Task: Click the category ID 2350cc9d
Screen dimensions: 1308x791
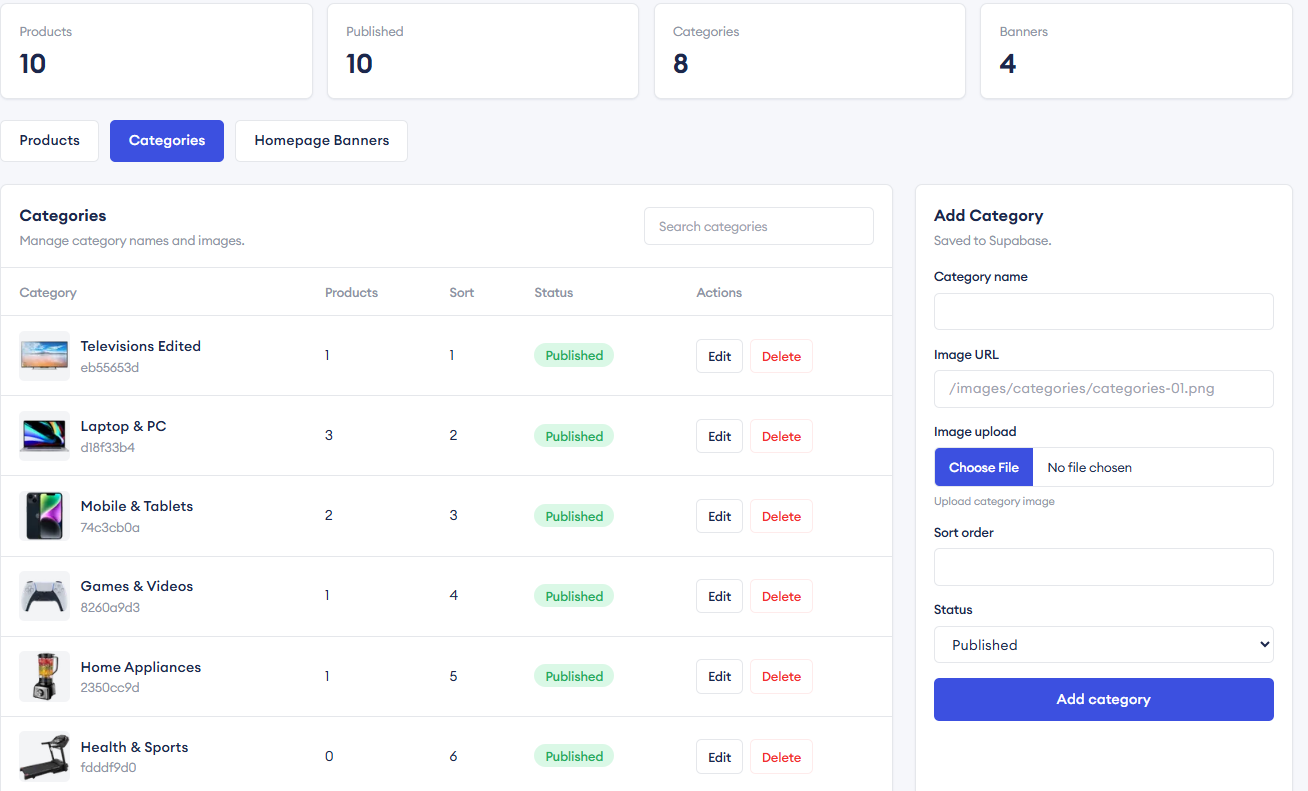Action: 110,688
